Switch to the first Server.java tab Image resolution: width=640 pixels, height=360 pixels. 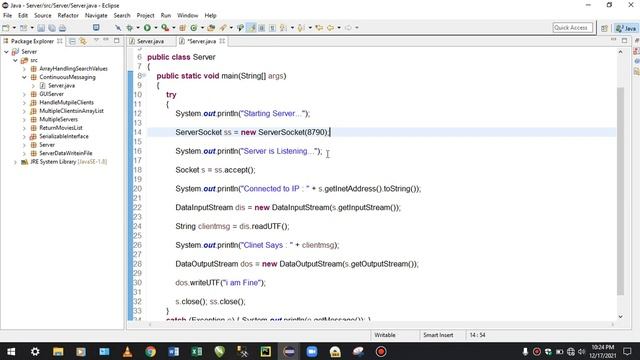pyautogui.click(x=150, y=41)
